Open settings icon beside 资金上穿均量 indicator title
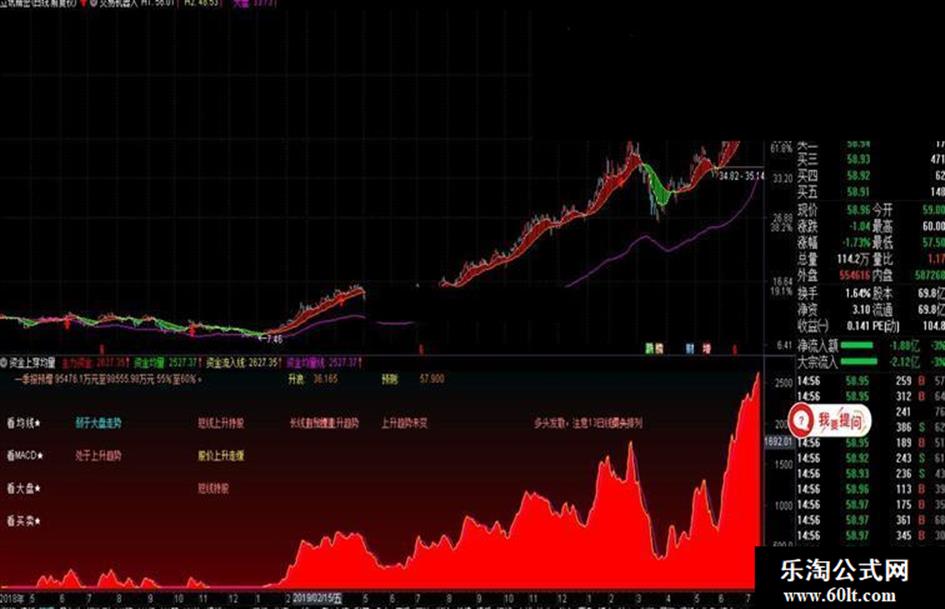 (x=4, y=363)
